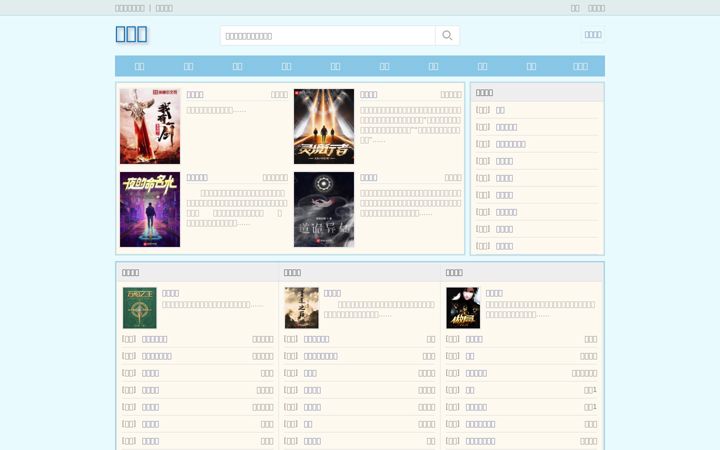Click author name right of 灵境行者 title

(x=451, y=95)
